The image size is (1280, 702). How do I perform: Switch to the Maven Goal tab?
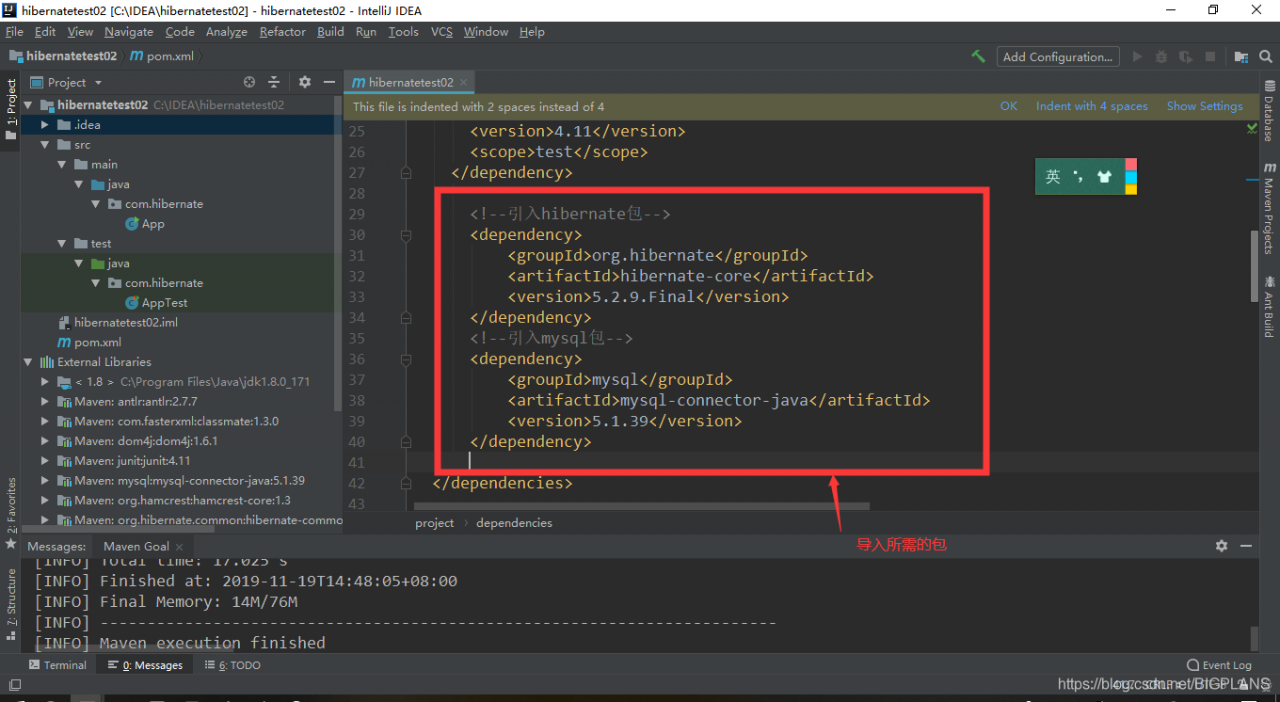[x=136, y=546]
